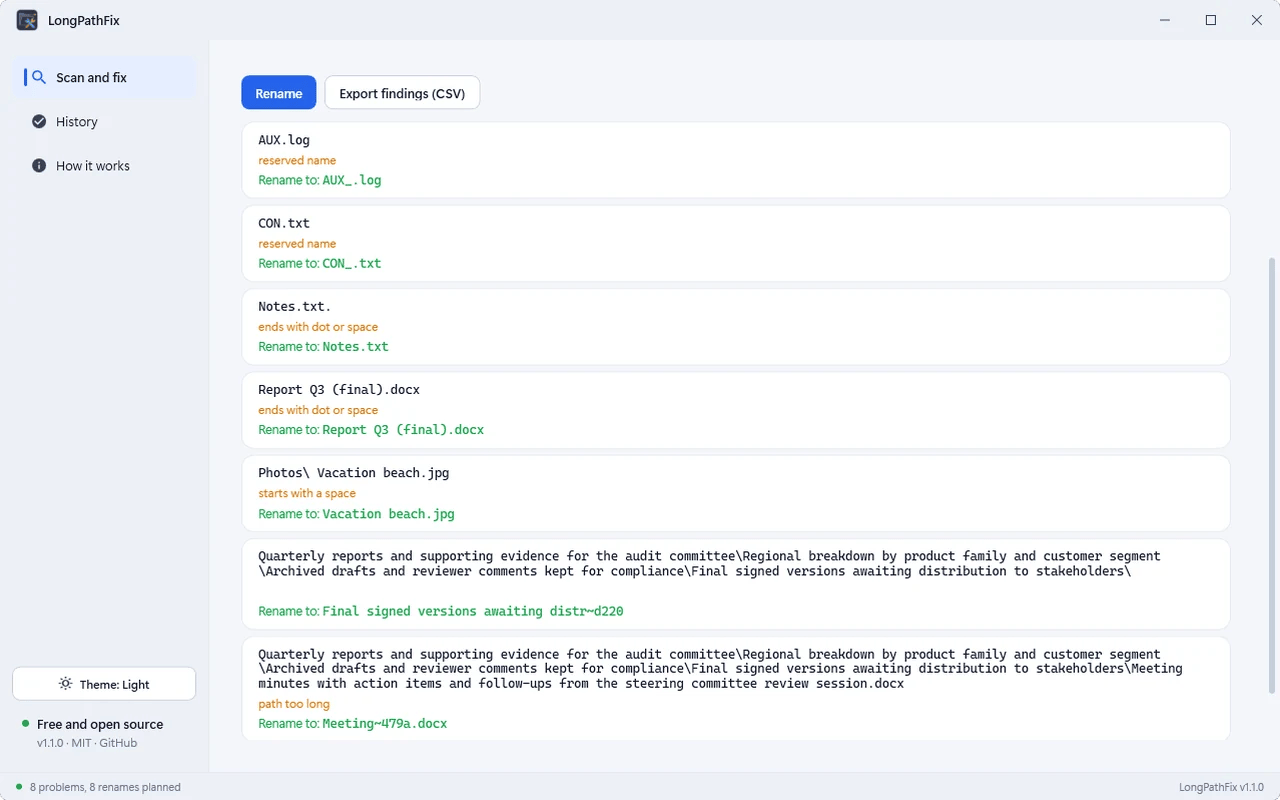
Task: Click the Free and open source label
Action: pyautogui.click(x=100, y=724)
